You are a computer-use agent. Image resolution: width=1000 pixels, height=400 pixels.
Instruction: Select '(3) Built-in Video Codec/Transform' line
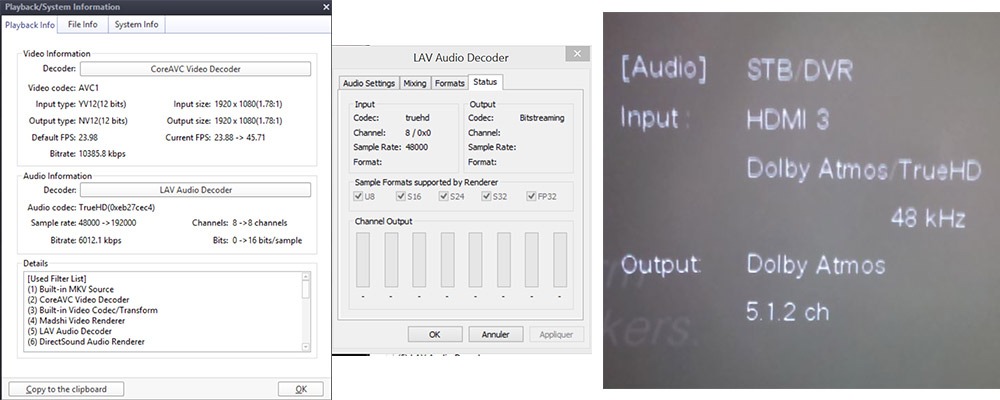coord(92,310)
